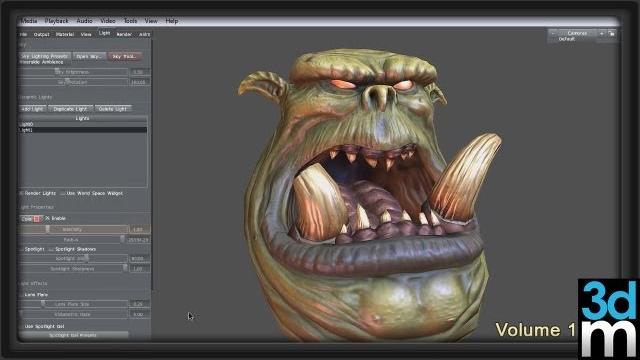Viewport: 640px width, 360px height.
Task: Switch to the Output tab
Action: [x=41, y=35]
